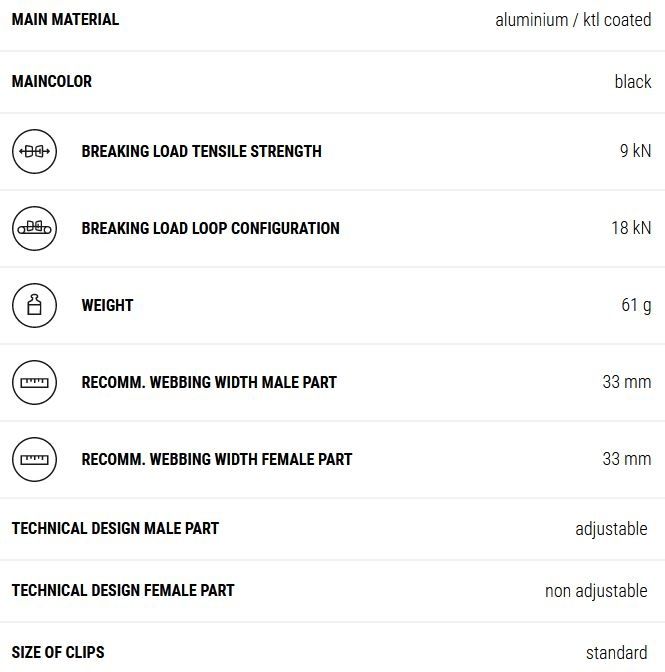Viewport: 665px width, 672px height.
Task: Click the SIZE OF CLIPS label
Action: (x=58, y=652)
